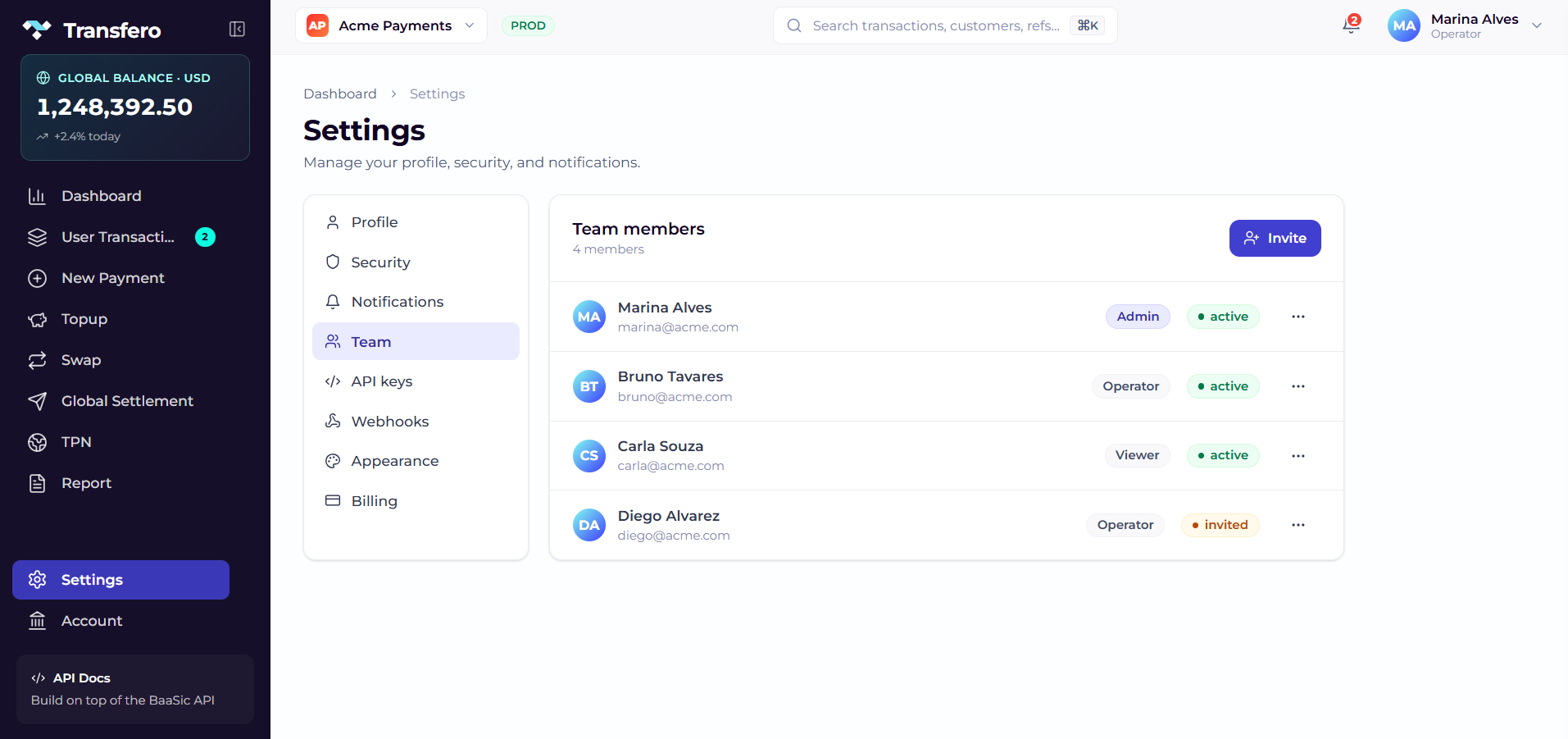Image resolution: width=1568 pixels, height=739 pixels.
Task: Switch to the Notifications settings tab
Action: pos(416,302)
